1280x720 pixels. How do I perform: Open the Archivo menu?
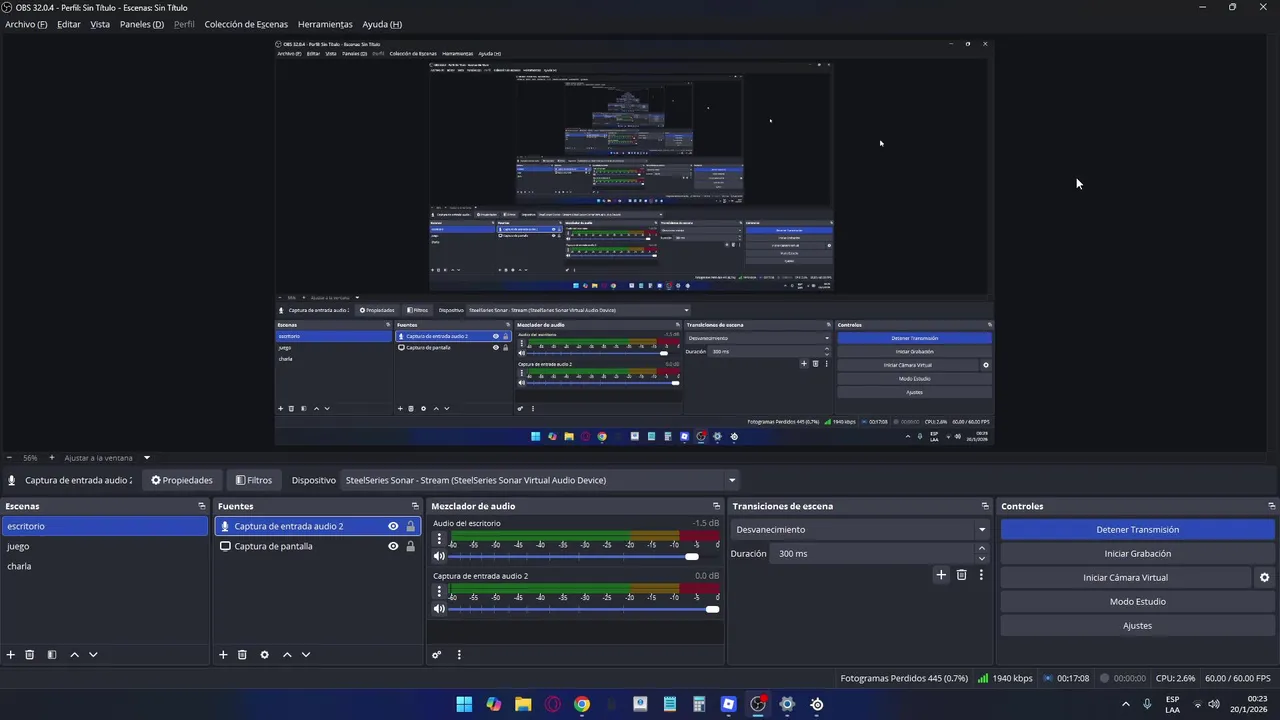pos(26,24)
